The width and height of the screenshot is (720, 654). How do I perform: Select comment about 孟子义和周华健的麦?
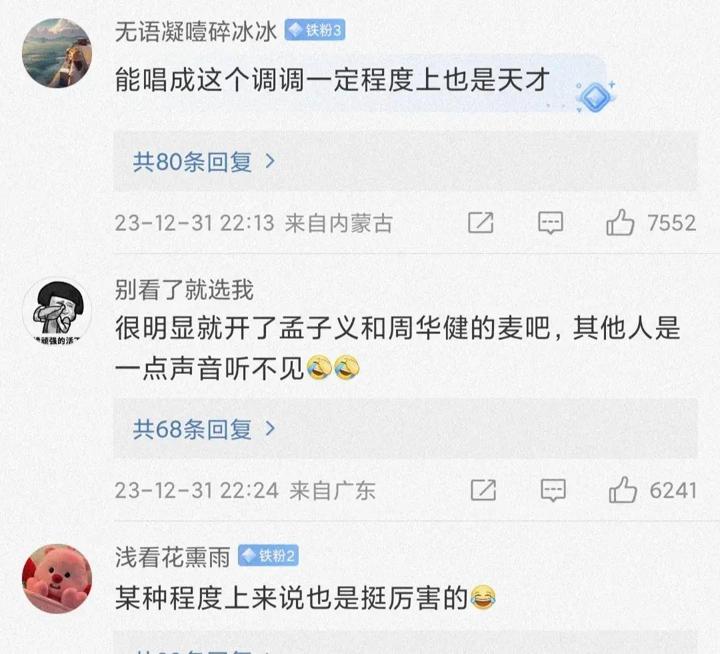point(398,348)
